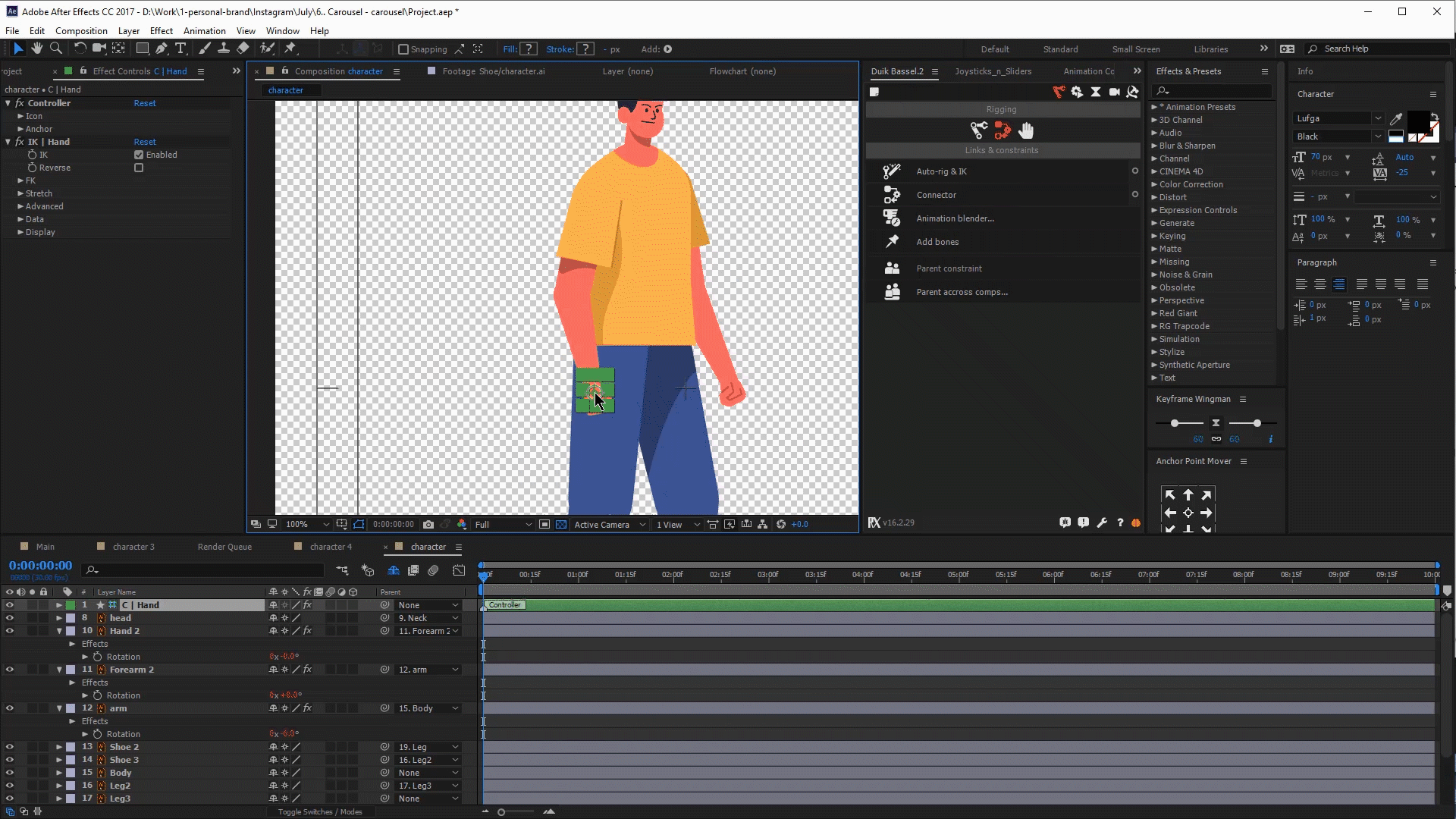Click the black fill color swatch

click(x=1417, y=122)
